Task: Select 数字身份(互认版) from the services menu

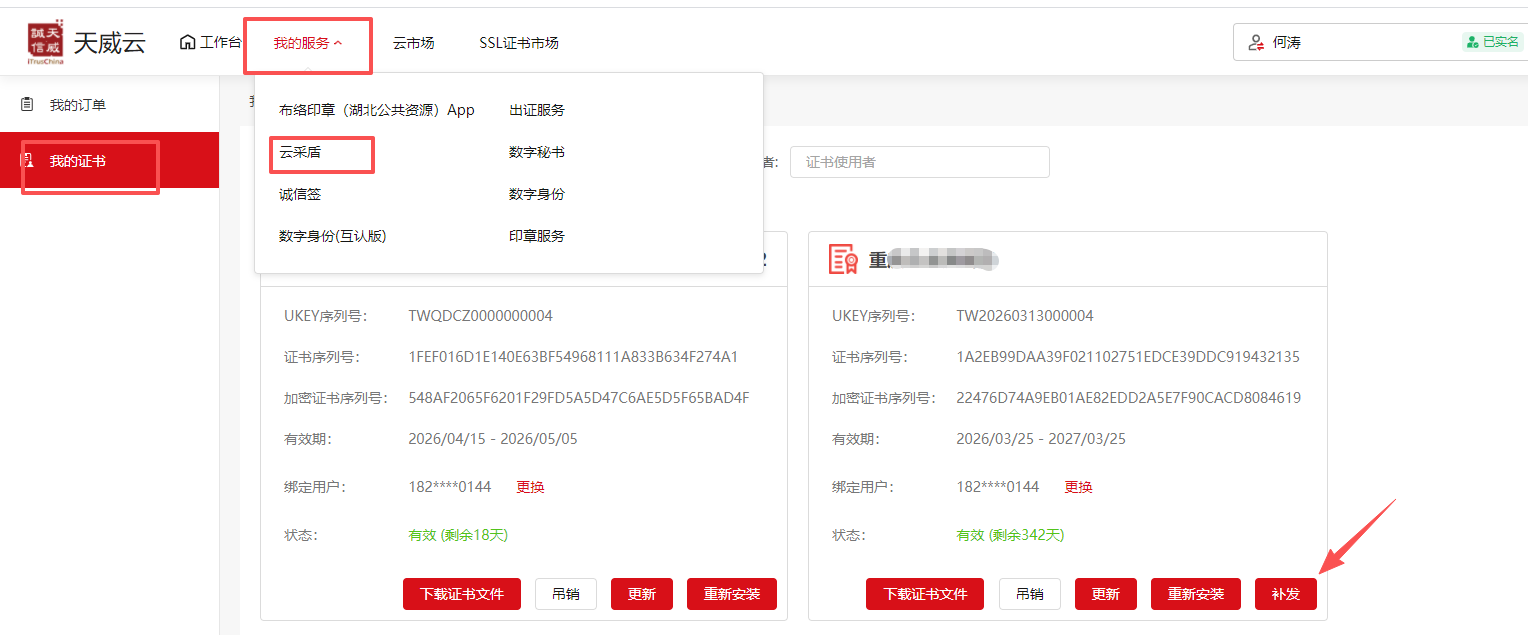Action: click(x=333, y=236)
